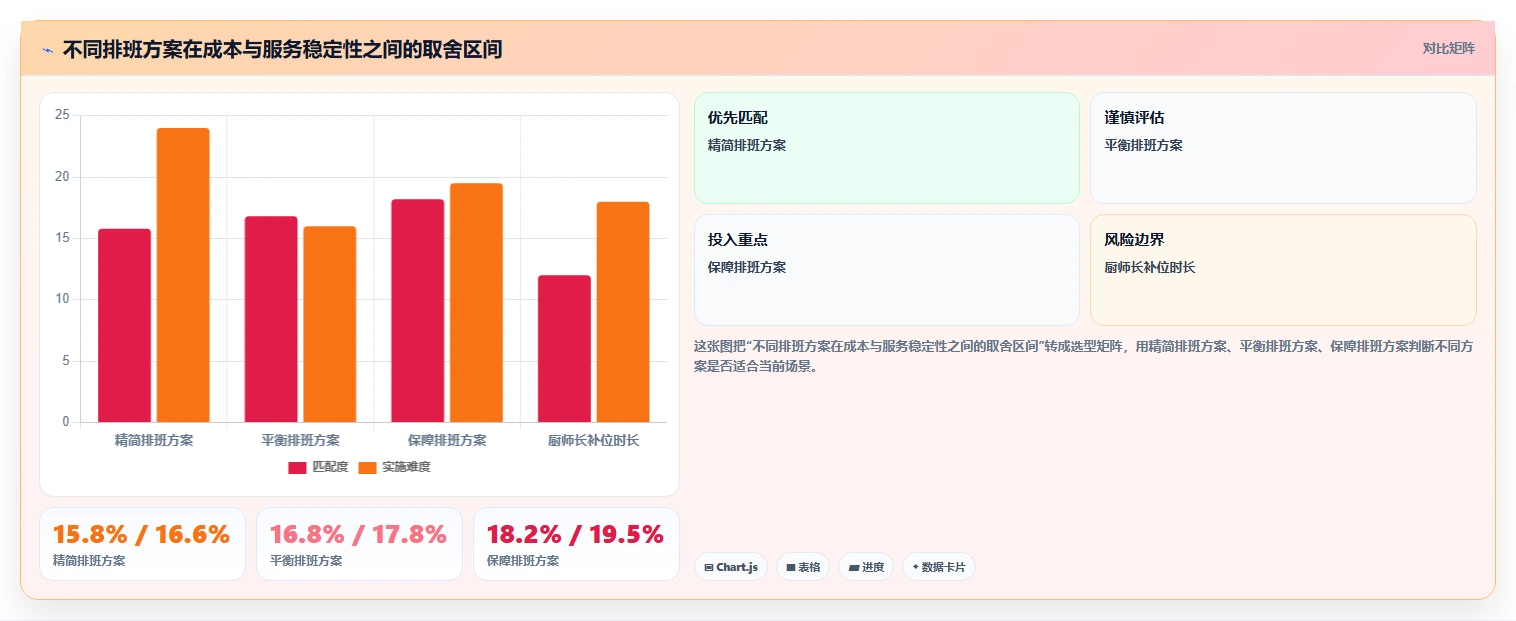Click the y-axis value 15
1516x621 pixels.
click(62, 238)
